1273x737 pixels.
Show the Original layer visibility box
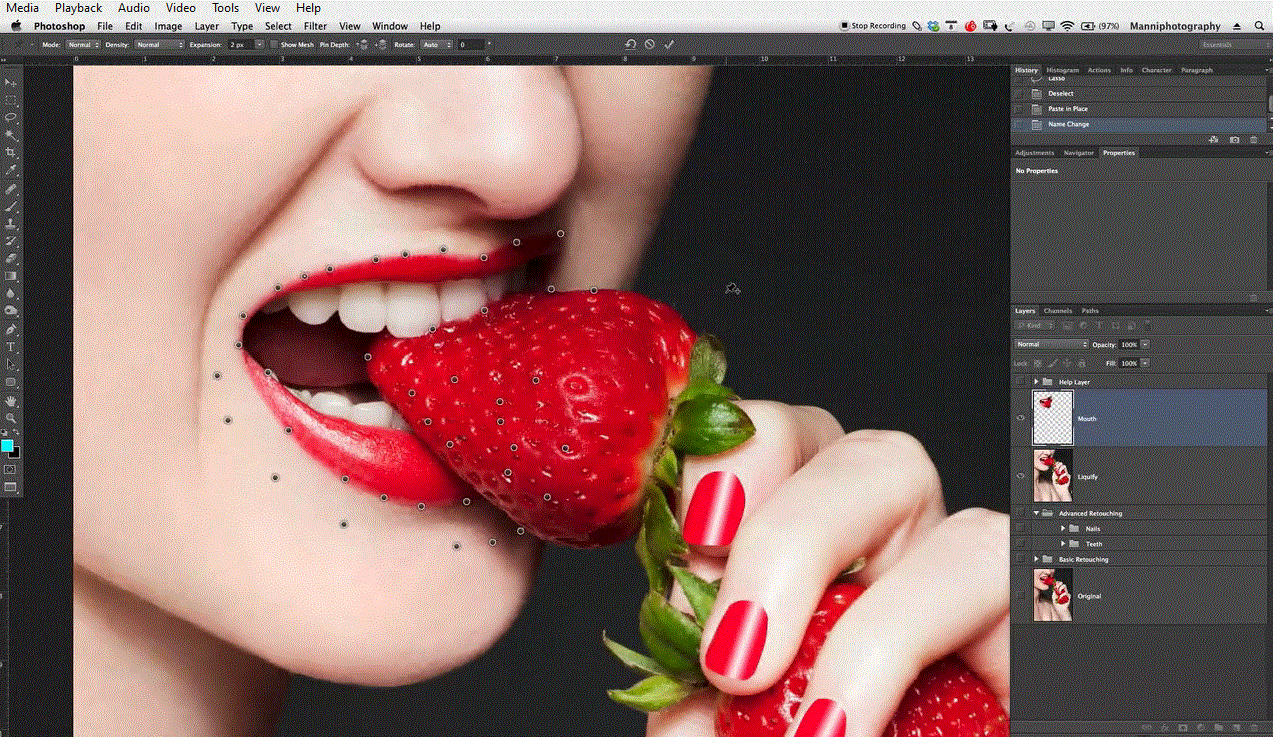(1021, 596)
